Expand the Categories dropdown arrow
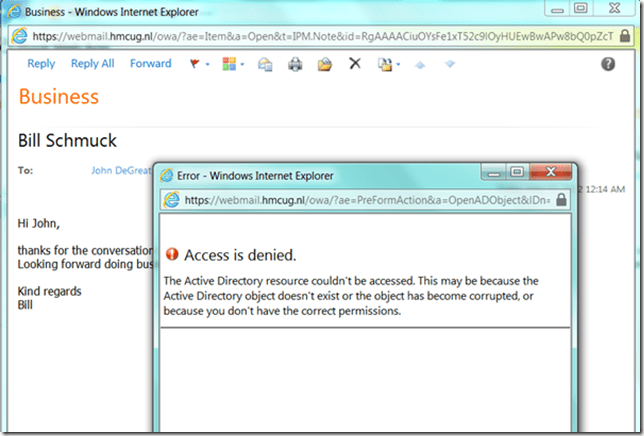Screen dimensions: 644x436 click(243, 65)
